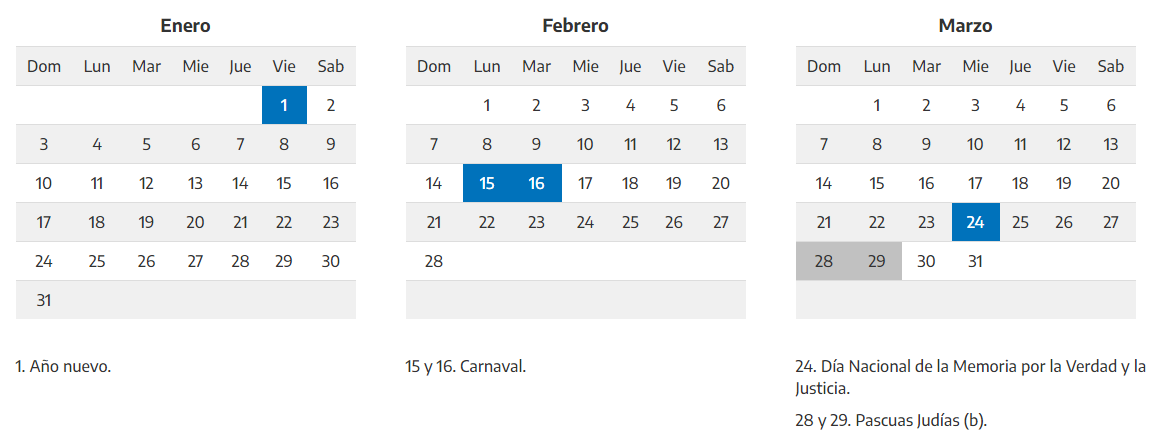Click the 'Año nuevo' holiday note
Image resolution: width=1161 pixels, height=435 pixels.
coord(63,366)
